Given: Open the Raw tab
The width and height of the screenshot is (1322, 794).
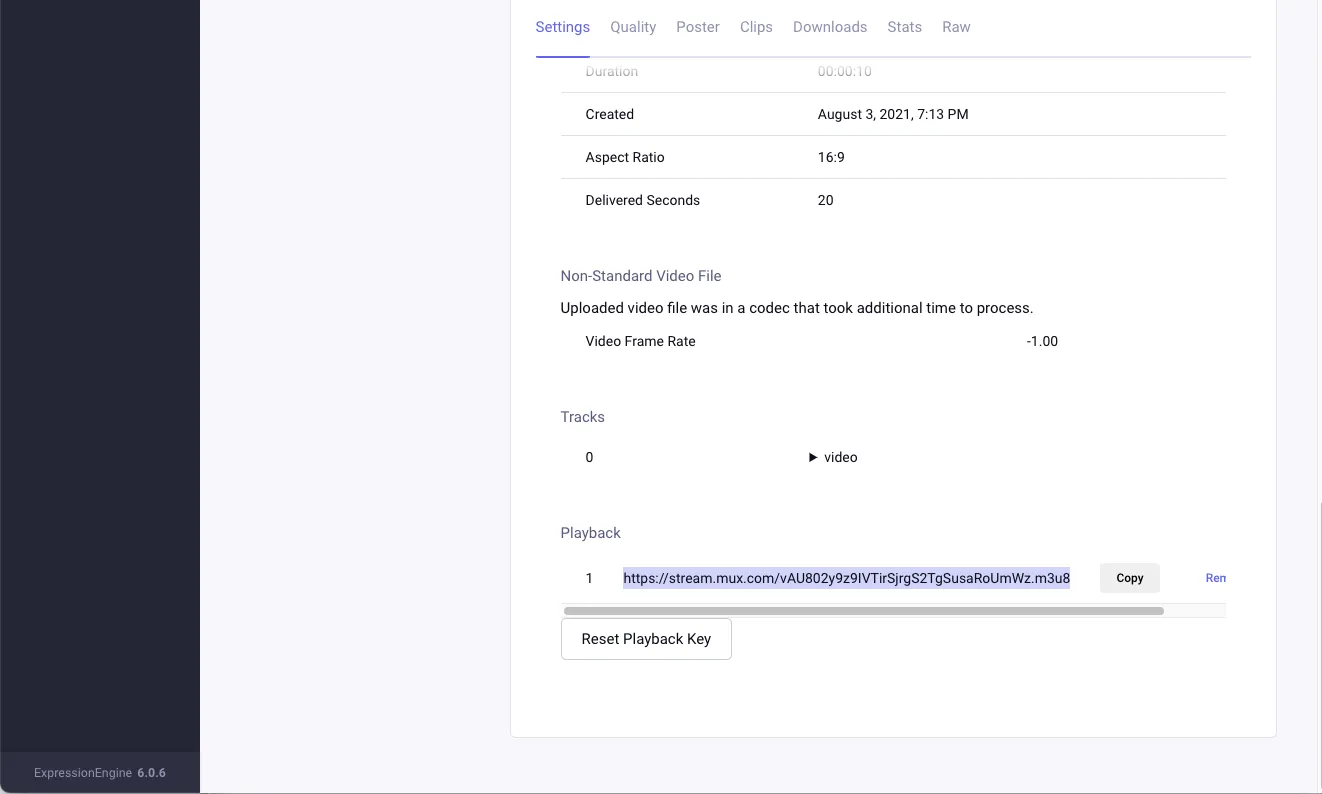Looking at the screenshot, I should pyautogui.click(x=956, y=27).
